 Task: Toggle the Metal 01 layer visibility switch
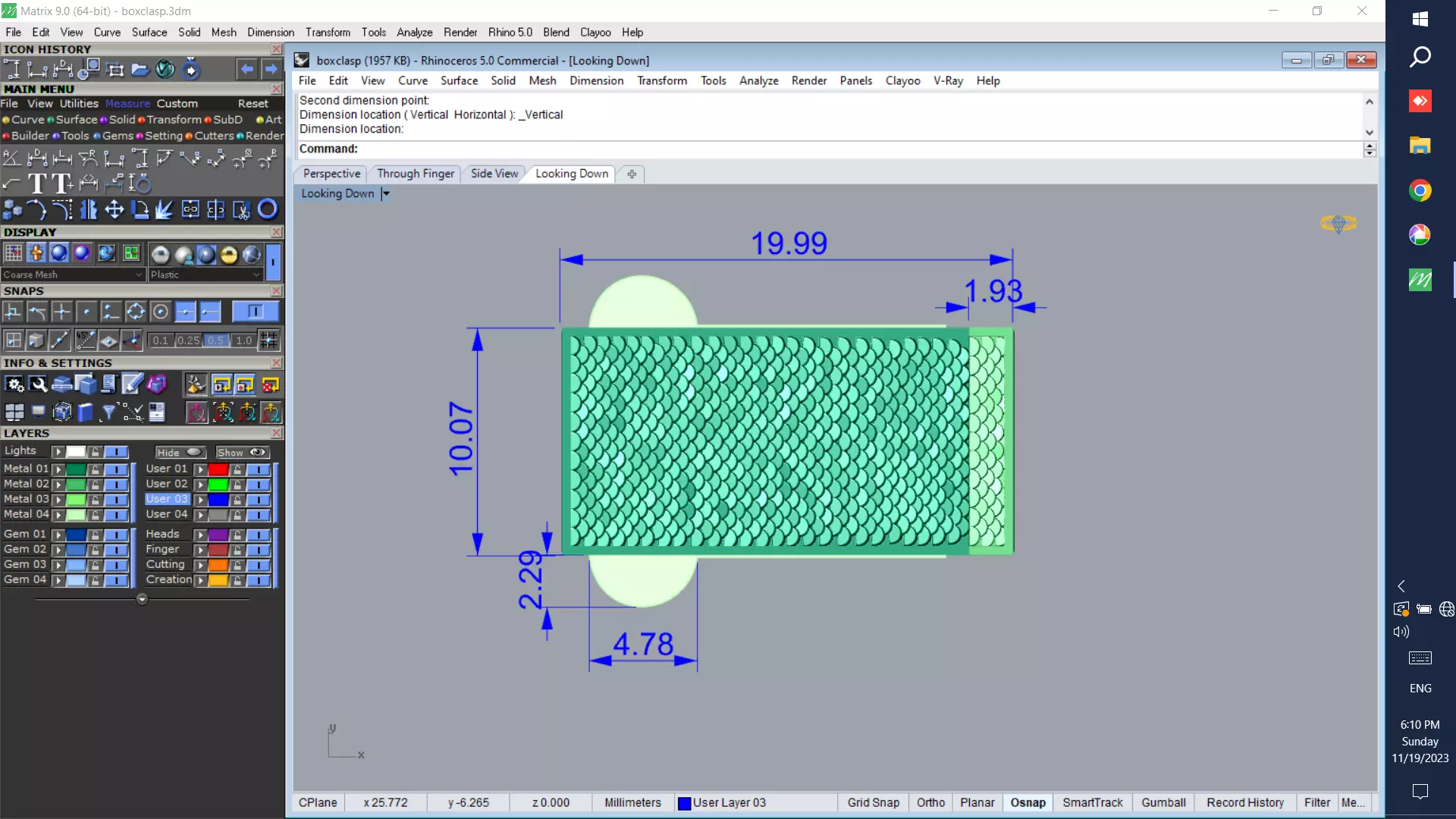click(x=116, y=469)
